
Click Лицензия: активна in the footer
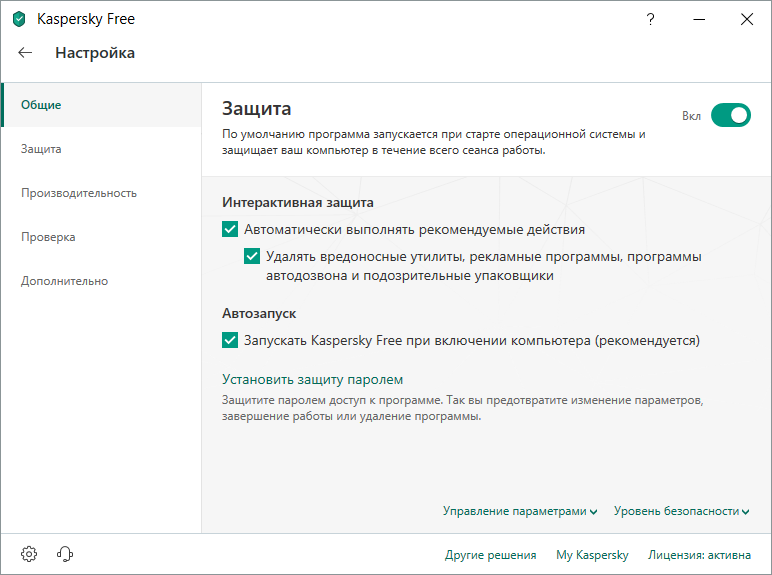699,555
